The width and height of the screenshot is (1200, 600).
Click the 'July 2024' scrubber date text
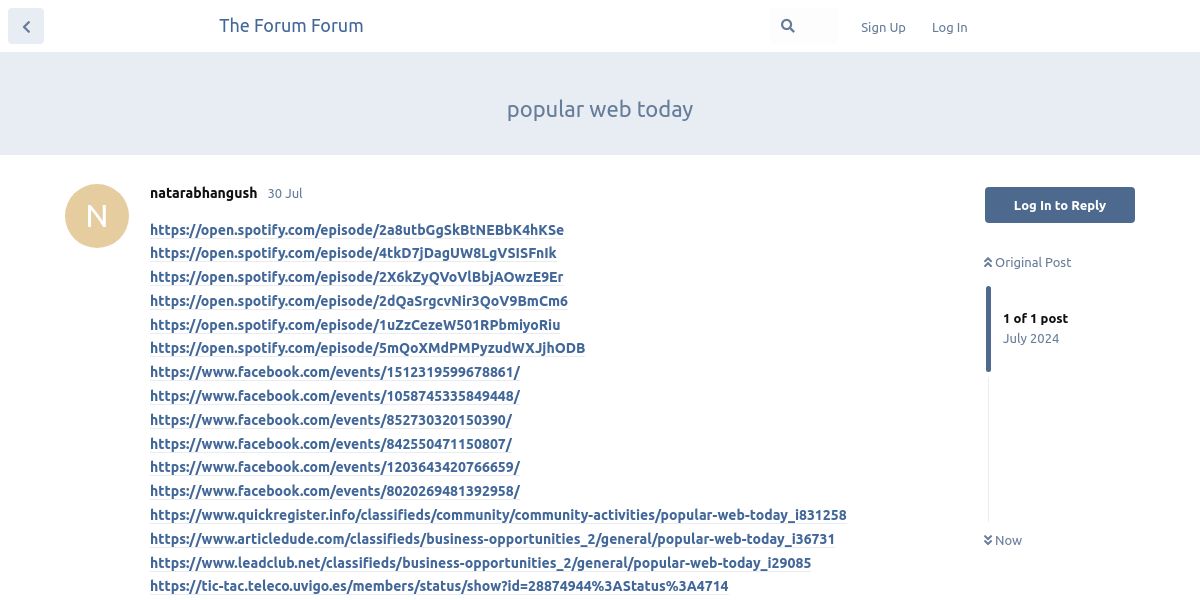(x=1031, y=338)
